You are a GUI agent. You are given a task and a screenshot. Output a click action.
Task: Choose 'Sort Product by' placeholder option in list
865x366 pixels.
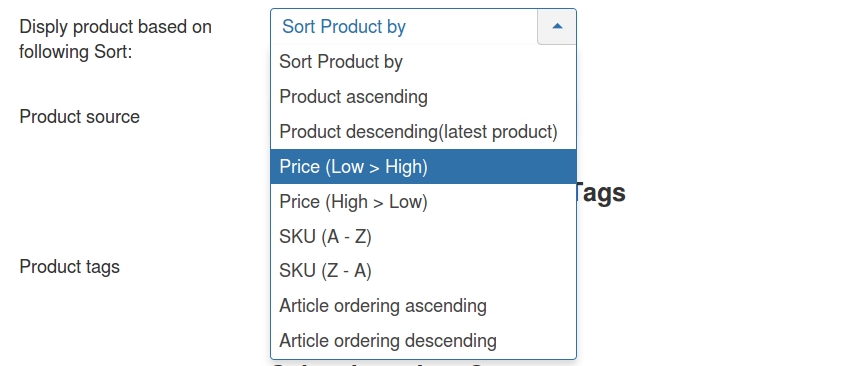point(423,62)
